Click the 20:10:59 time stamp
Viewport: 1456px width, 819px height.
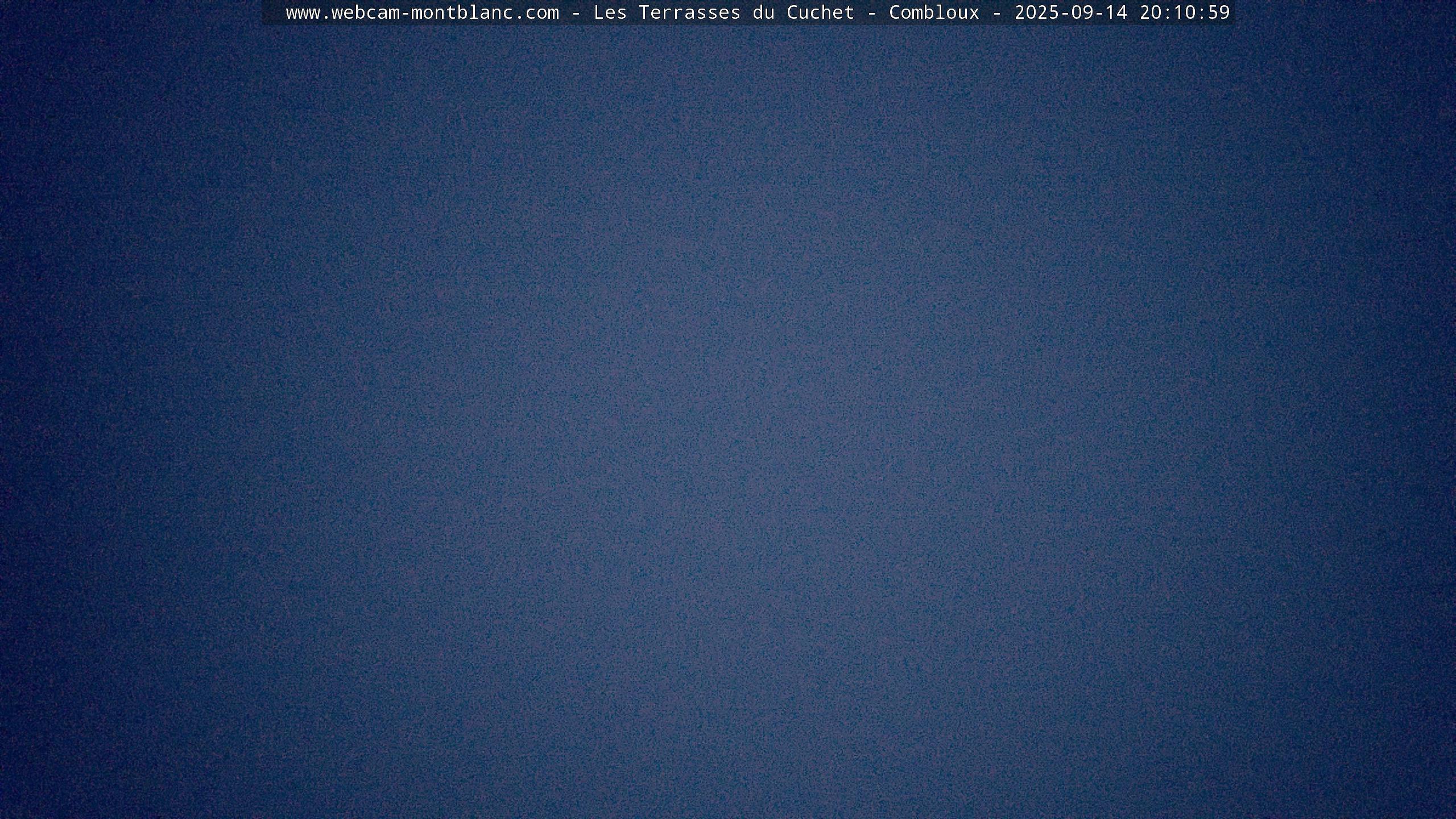coord(1184,13)
